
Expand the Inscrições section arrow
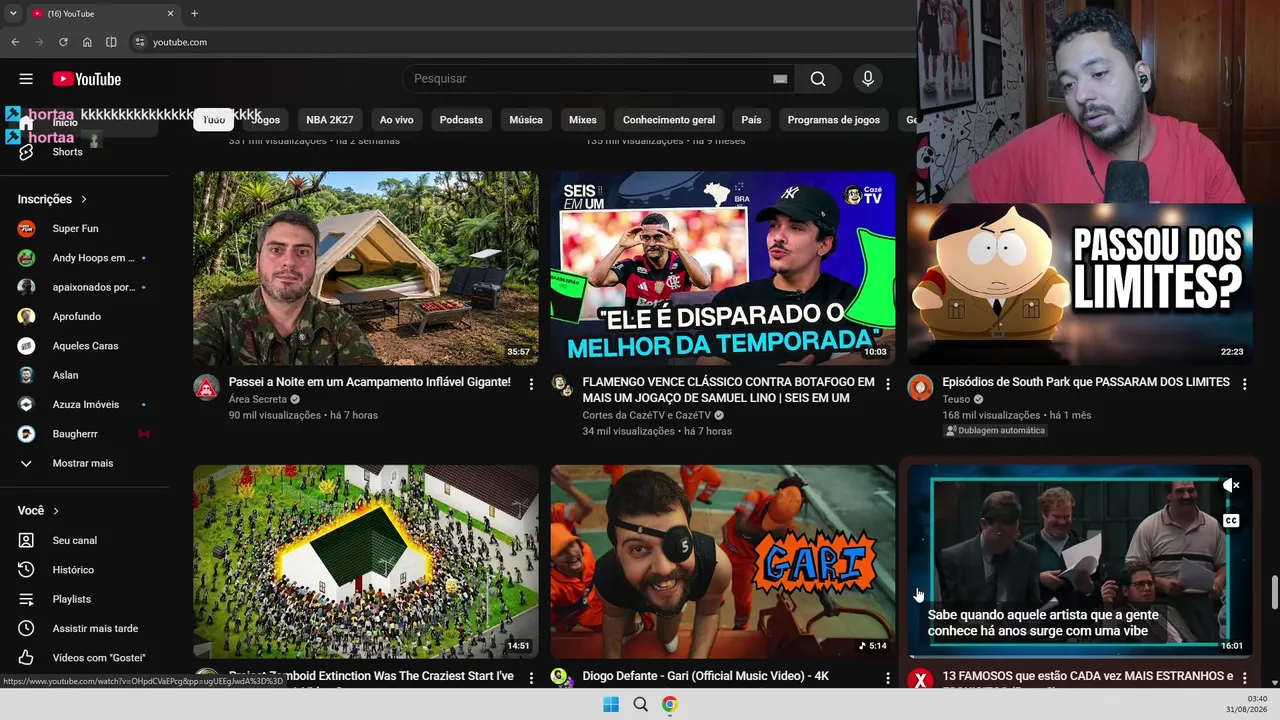point(84,199)
